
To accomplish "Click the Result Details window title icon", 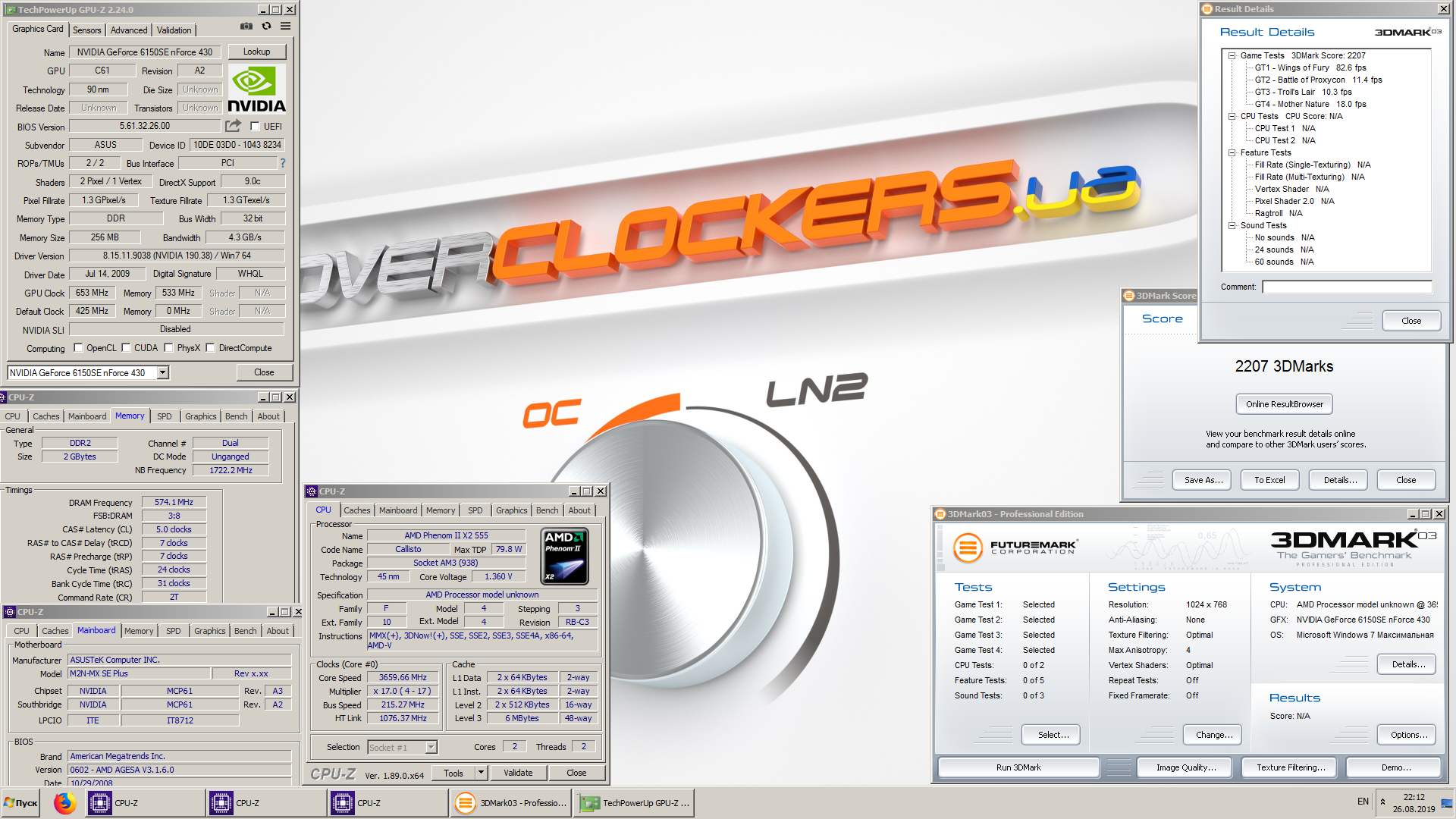I will (x=1207, y=9).
